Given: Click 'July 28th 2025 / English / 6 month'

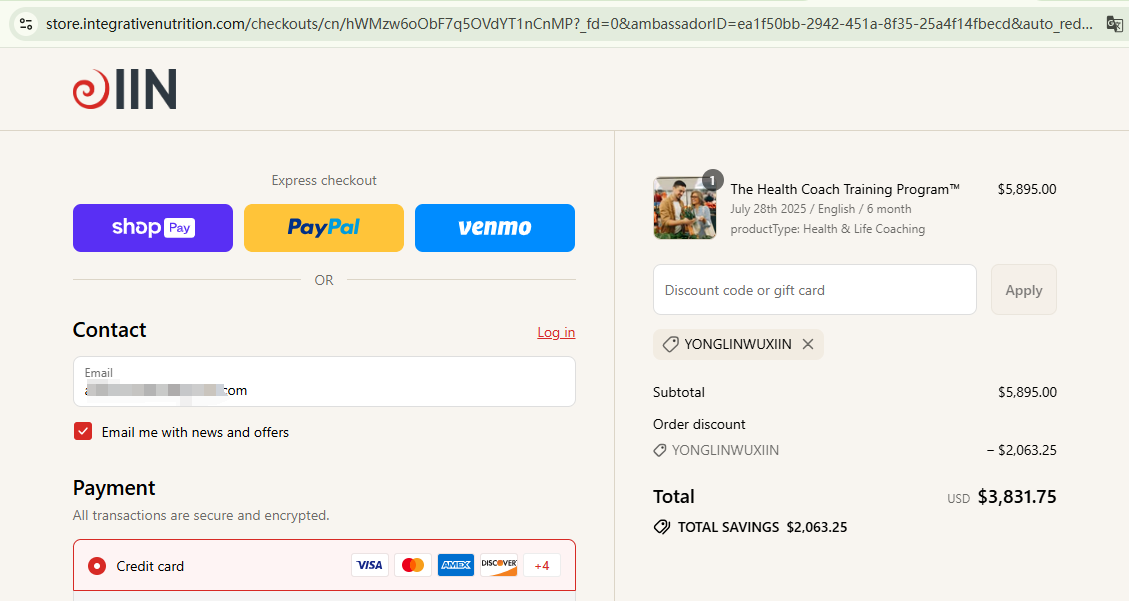Looking at the screenshot, I should [x=821, y=209].
